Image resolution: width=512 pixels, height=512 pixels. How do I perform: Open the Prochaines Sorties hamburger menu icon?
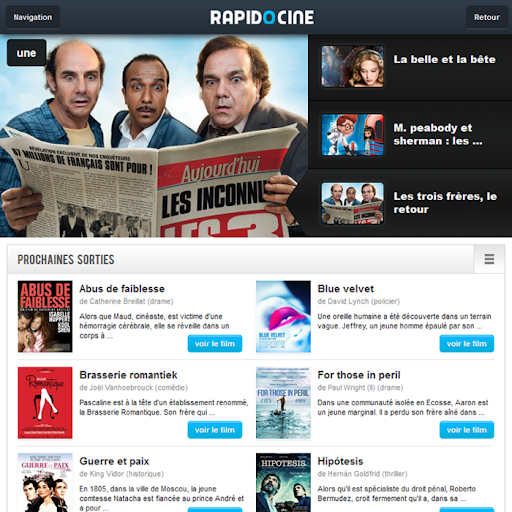click(x=489, y=259)
